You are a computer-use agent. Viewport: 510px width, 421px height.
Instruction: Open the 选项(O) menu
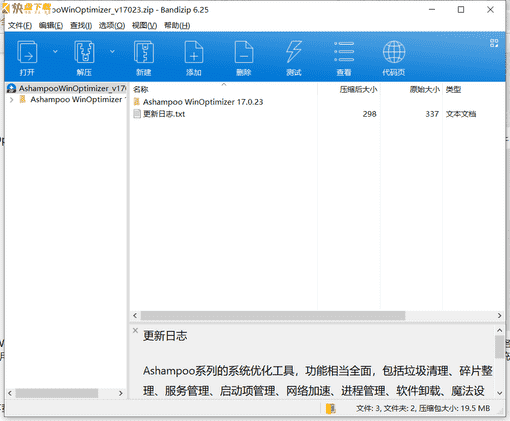[x=112, y=25]
